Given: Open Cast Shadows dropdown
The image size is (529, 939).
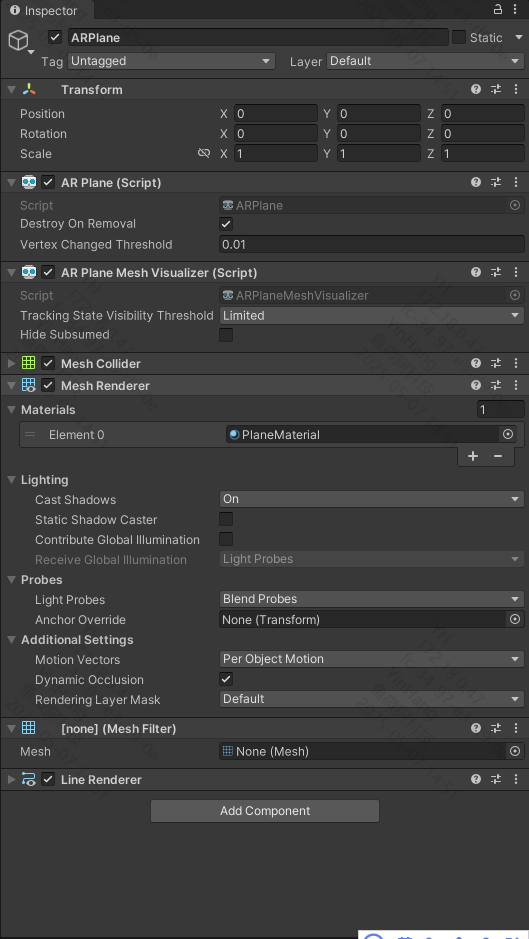Looking at the screenshot, I should click(x=371, y=499).
